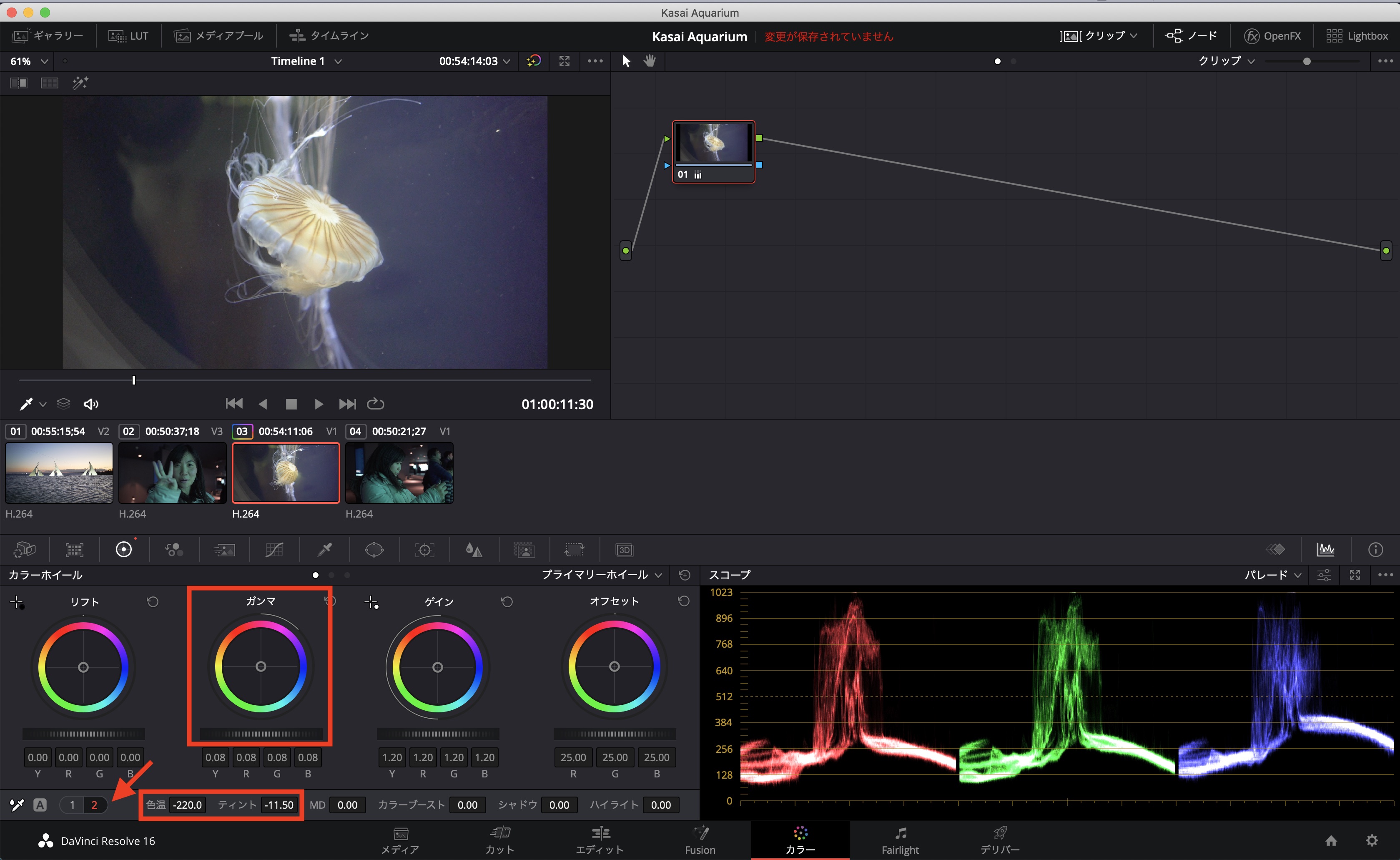1400x860 pixels.
Task: Open the Power Window palette
Action: (374, 549)
